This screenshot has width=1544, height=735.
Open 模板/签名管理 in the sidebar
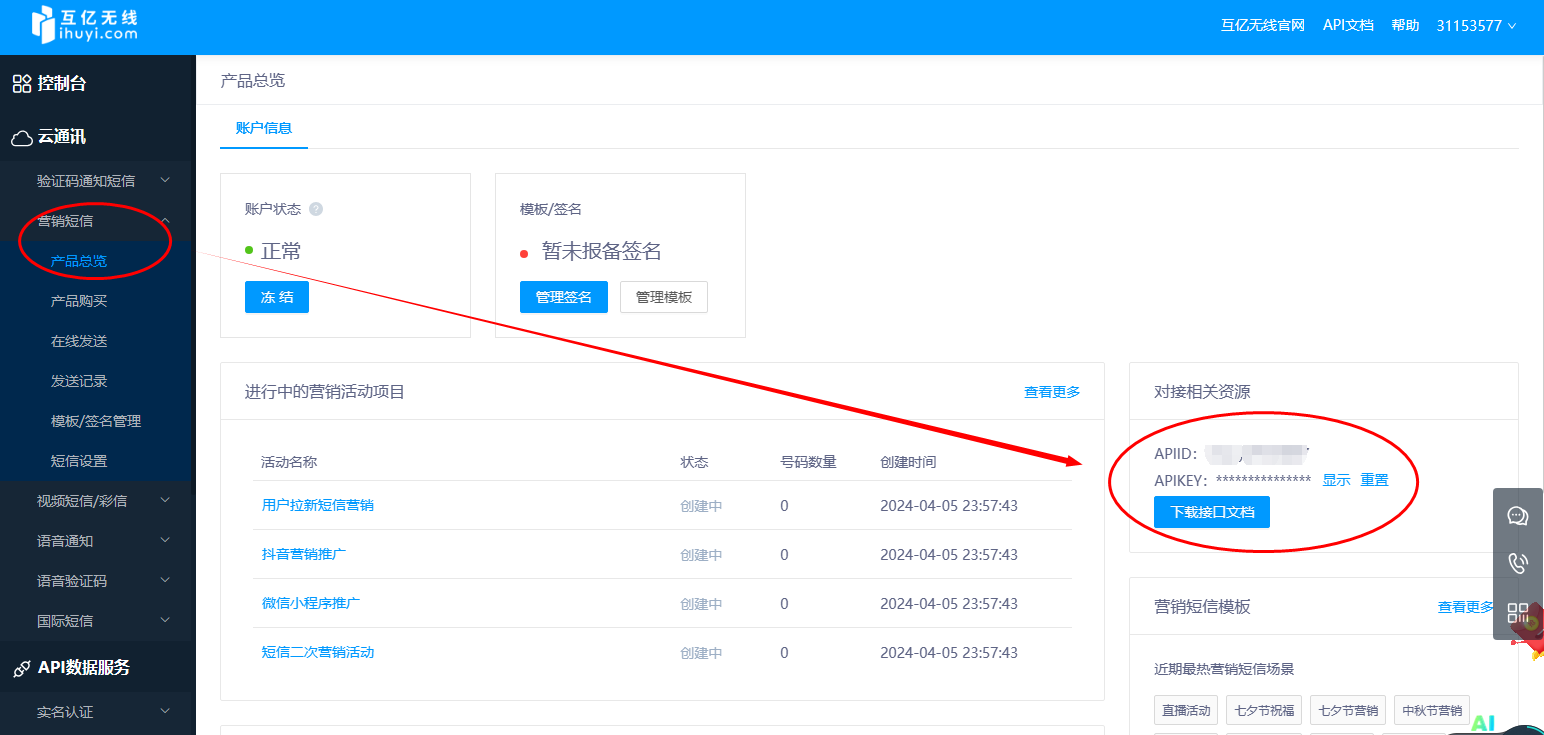(x=96, y=421)
